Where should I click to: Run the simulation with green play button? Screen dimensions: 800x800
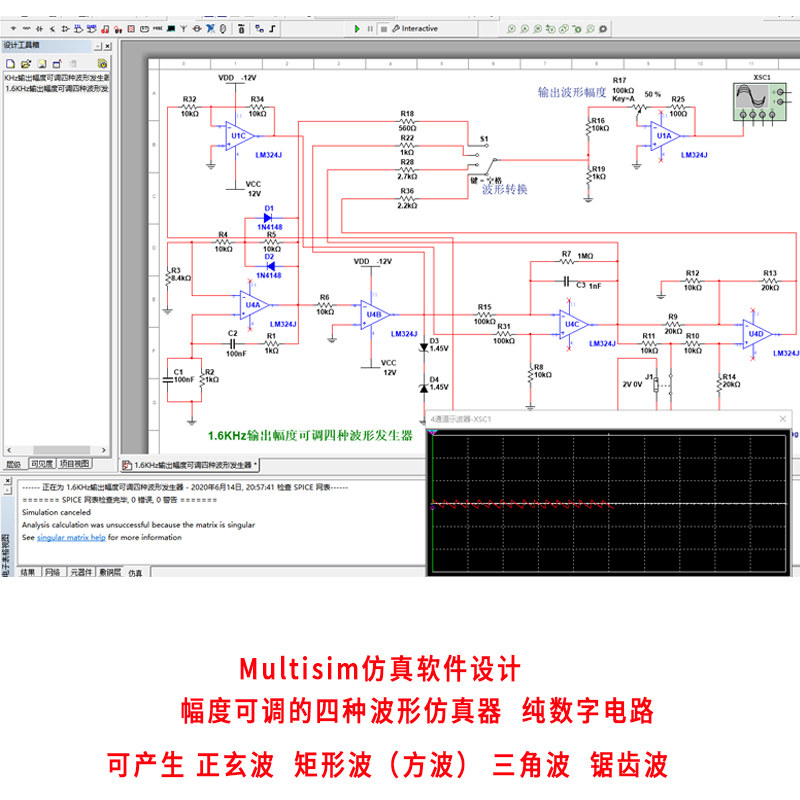(357, 29)
